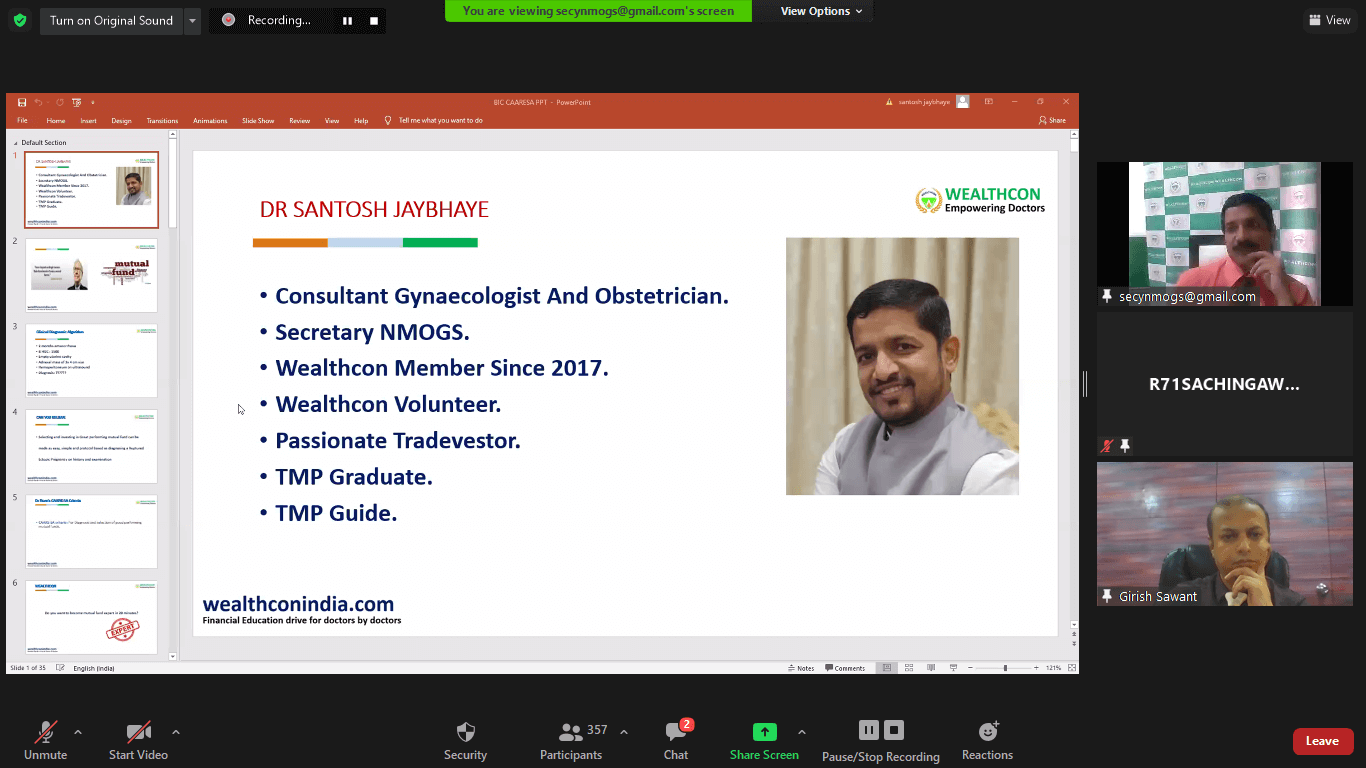Screen dimensions: 1366x768
Task: Open the Security shield icon
Action: pyautogui.click(x=465, y=732)
